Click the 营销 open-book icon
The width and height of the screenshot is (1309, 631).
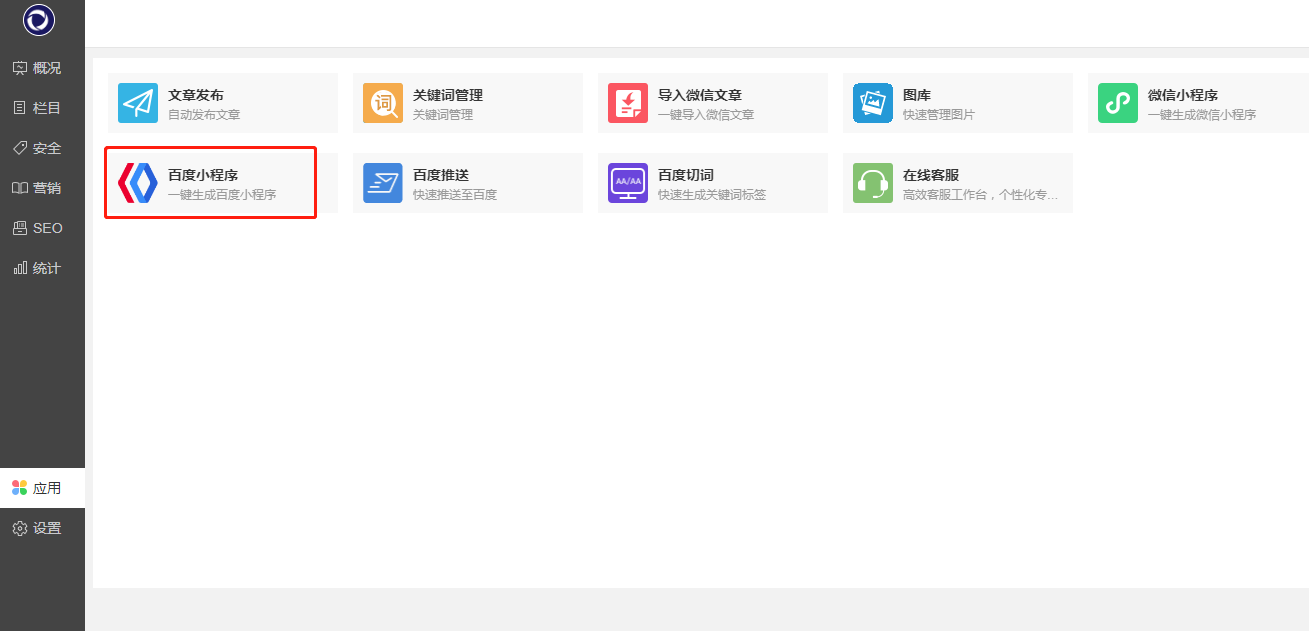[x=19, y=188]
